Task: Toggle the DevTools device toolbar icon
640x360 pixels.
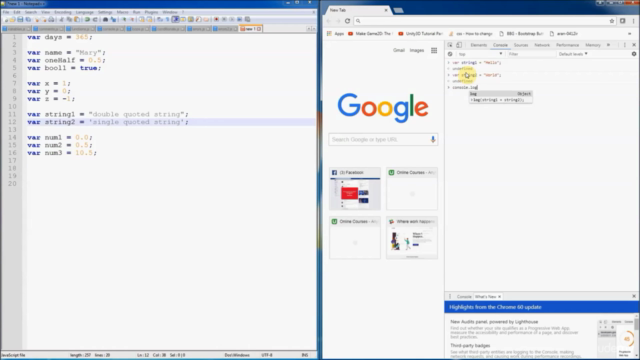Action: (459, 45)
